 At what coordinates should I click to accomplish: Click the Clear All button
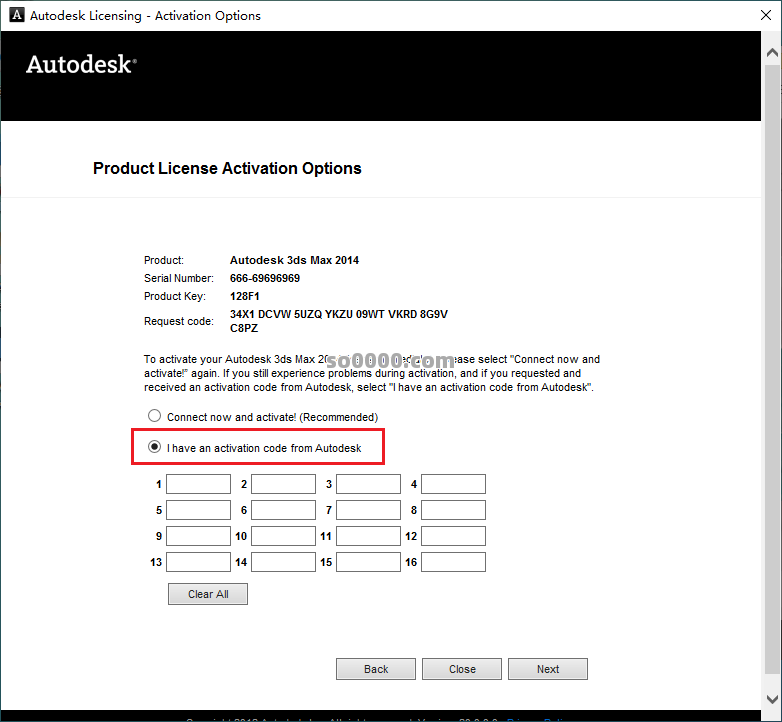pos(208,594)
